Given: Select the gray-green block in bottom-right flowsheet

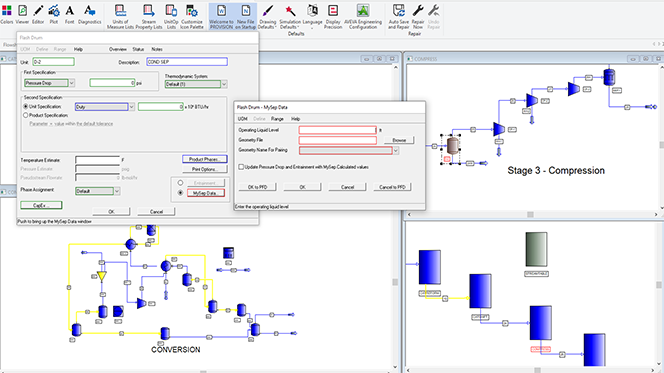Looking at the screenshot, I should click(x=536, y=250).
